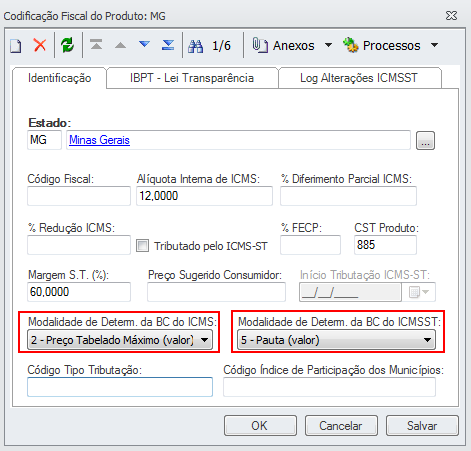The height and width of the screenshot is (451, 471).
Task: Open search with the binoculars icon
Action: point(195,46)
